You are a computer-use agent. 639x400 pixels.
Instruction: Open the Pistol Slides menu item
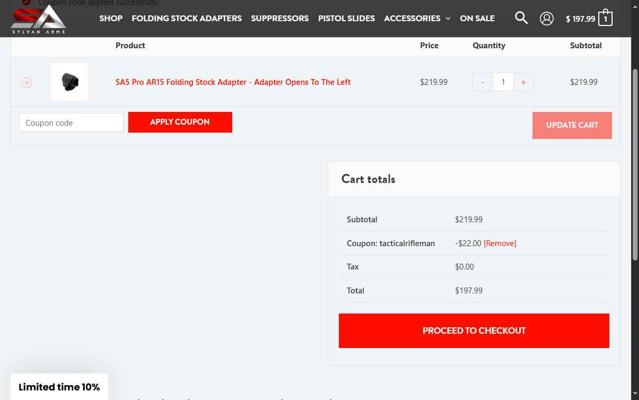[x=346, y=18]
